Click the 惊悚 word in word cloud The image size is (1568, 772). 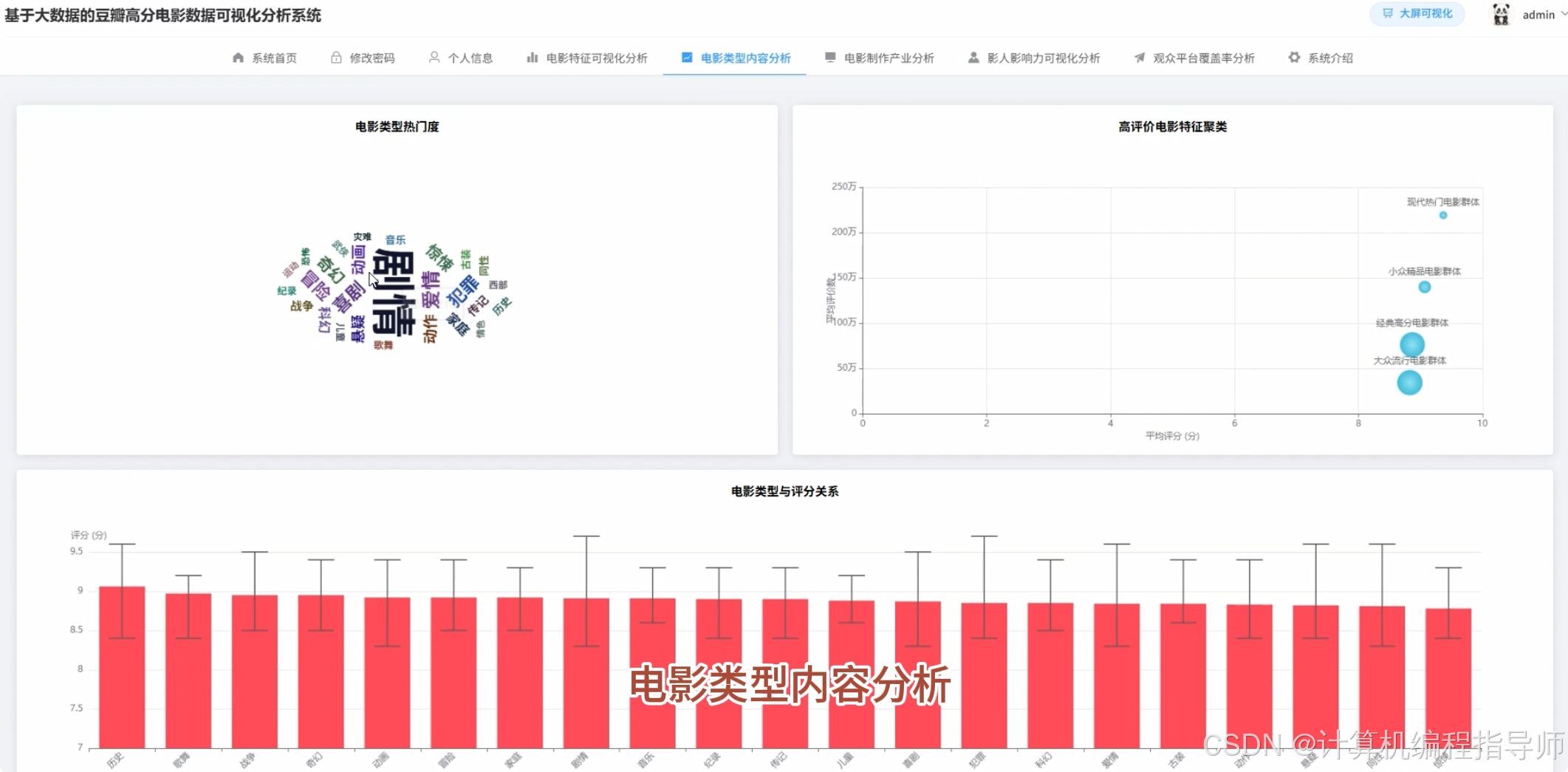pos(440,257)
